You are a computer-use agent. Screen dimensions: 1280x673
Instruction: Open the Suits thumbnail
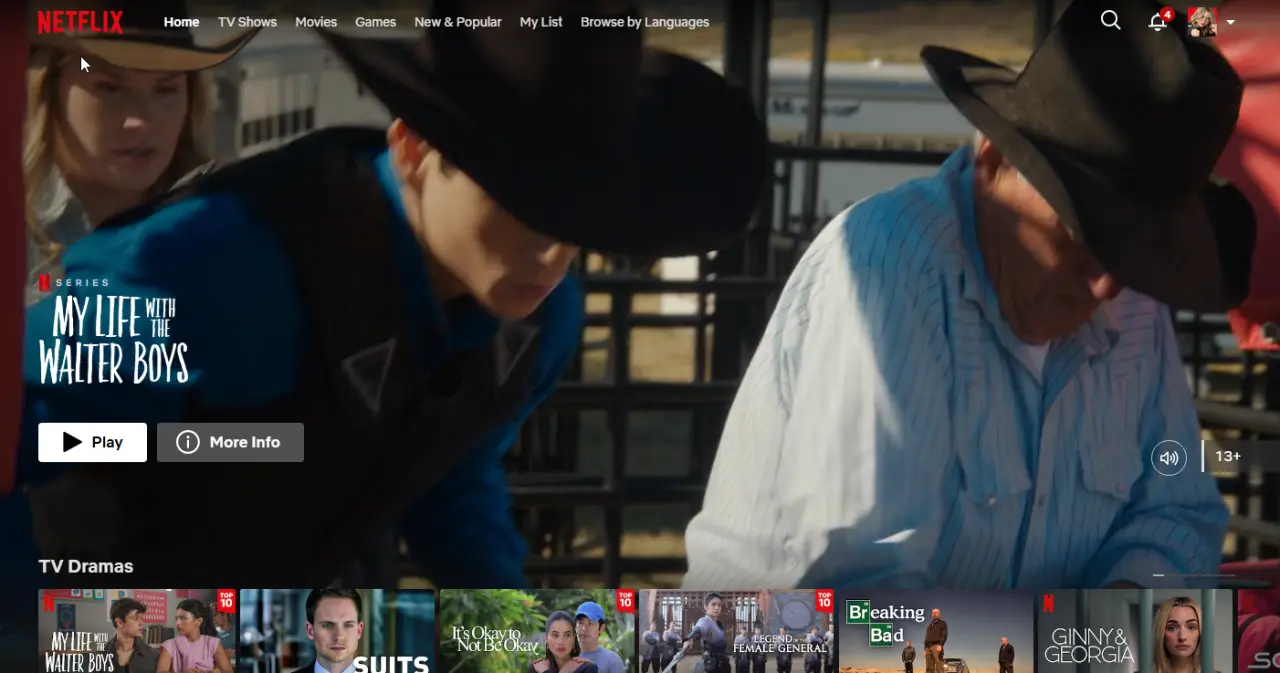[337, 631]
